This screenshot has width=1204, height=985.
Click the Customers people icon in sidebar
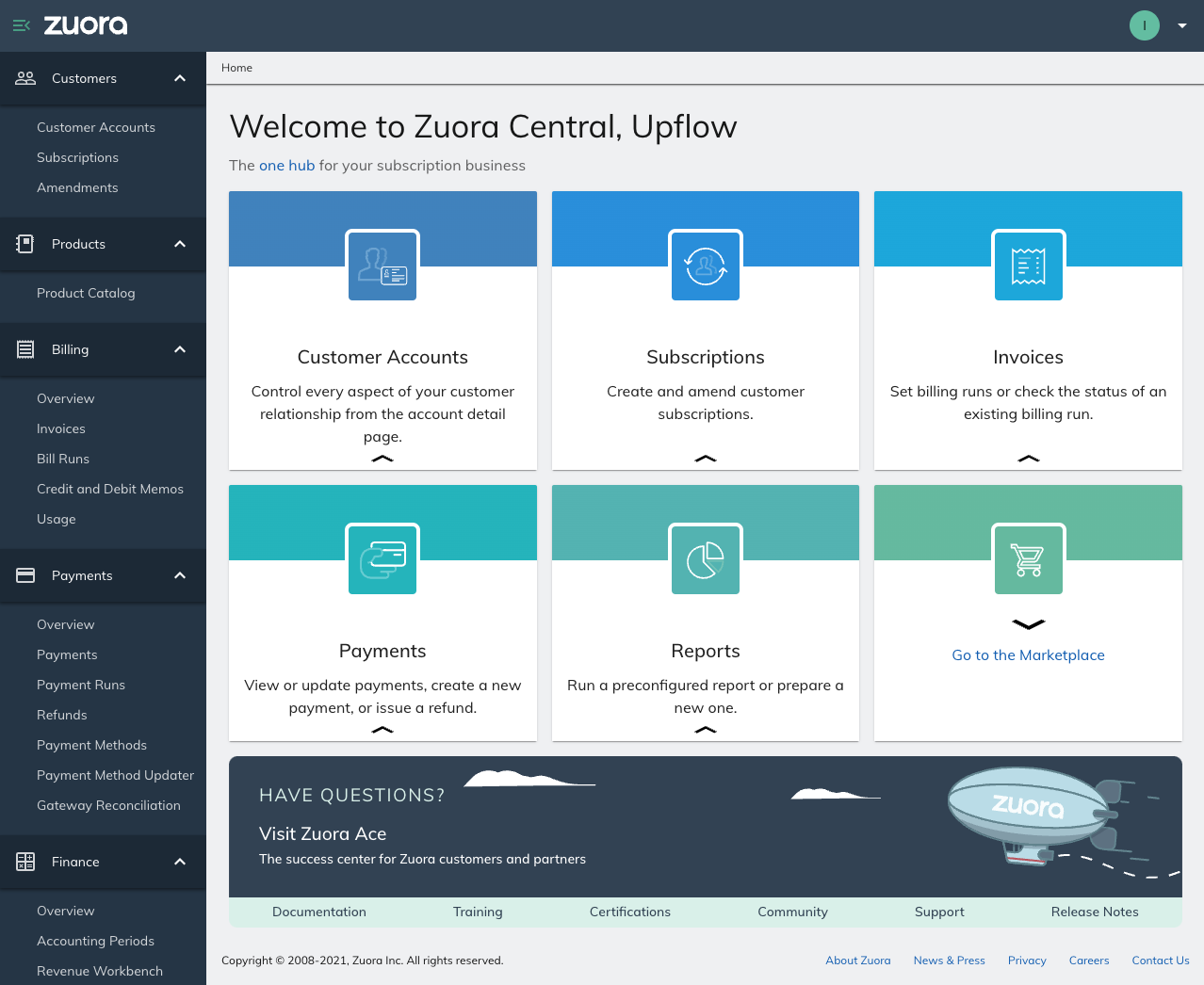(25, 78)
